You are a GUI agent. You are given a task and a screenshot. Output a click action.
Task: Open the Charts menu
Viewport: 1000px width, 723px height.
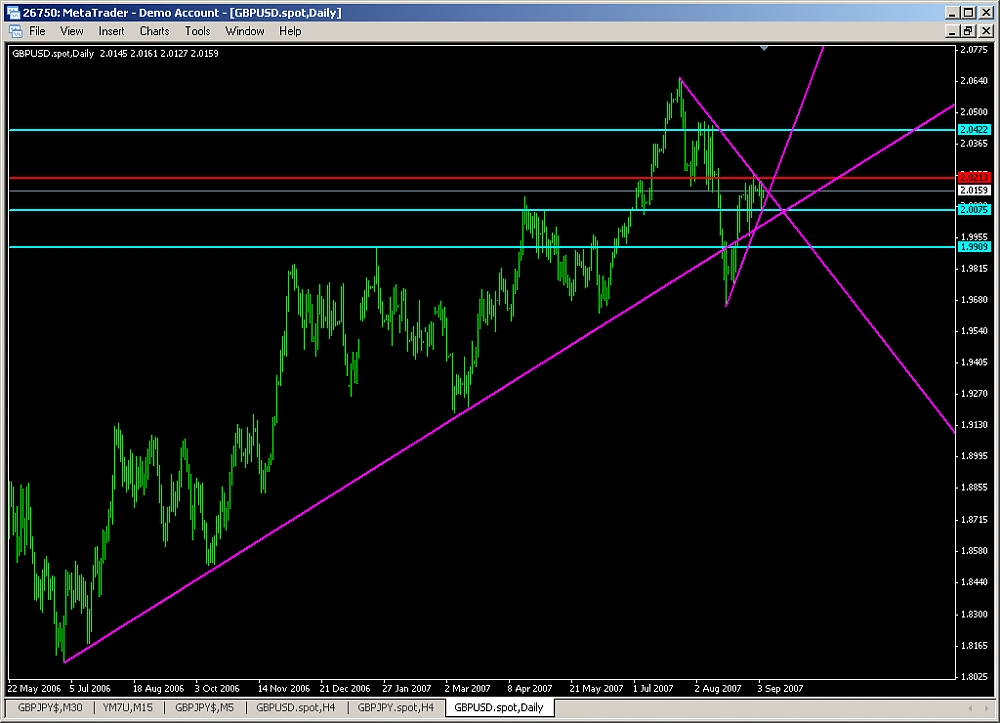click(x=154, y=31)
